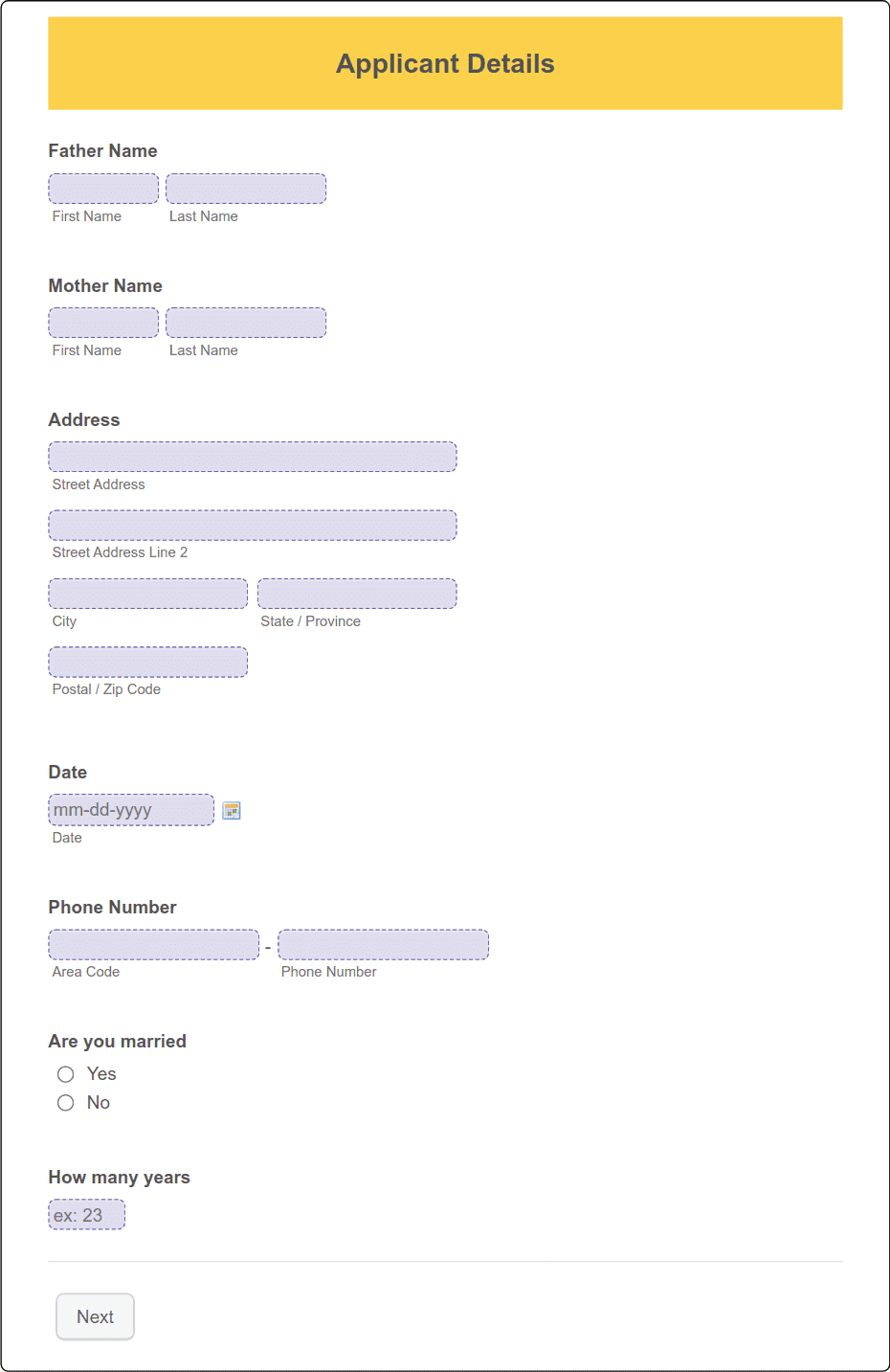This screenshot has width=890, height=1372.
Task: Click the Postal / Zip Code field
Action: (x=147, y=661)
